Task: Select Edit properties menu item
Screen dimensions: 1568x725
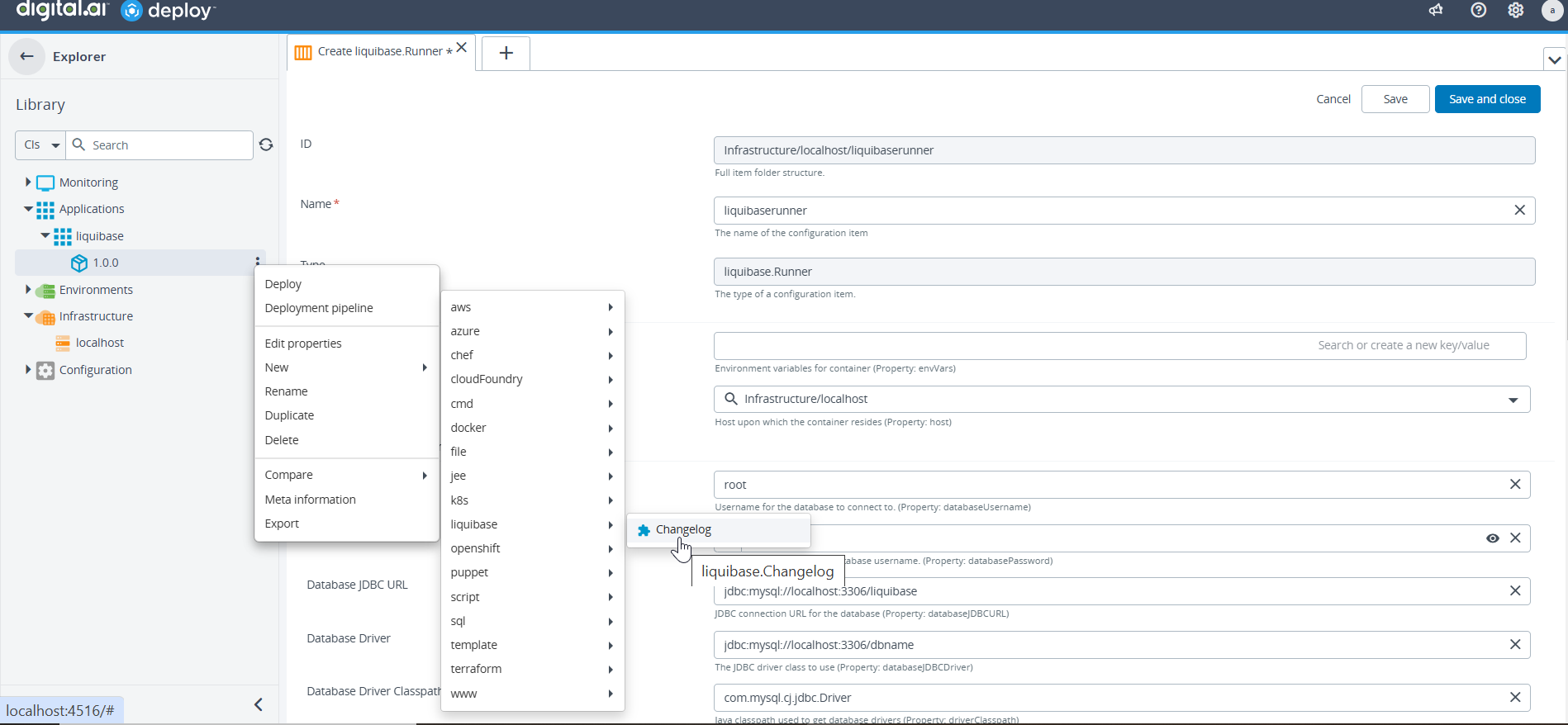Action: coord(347,344)
